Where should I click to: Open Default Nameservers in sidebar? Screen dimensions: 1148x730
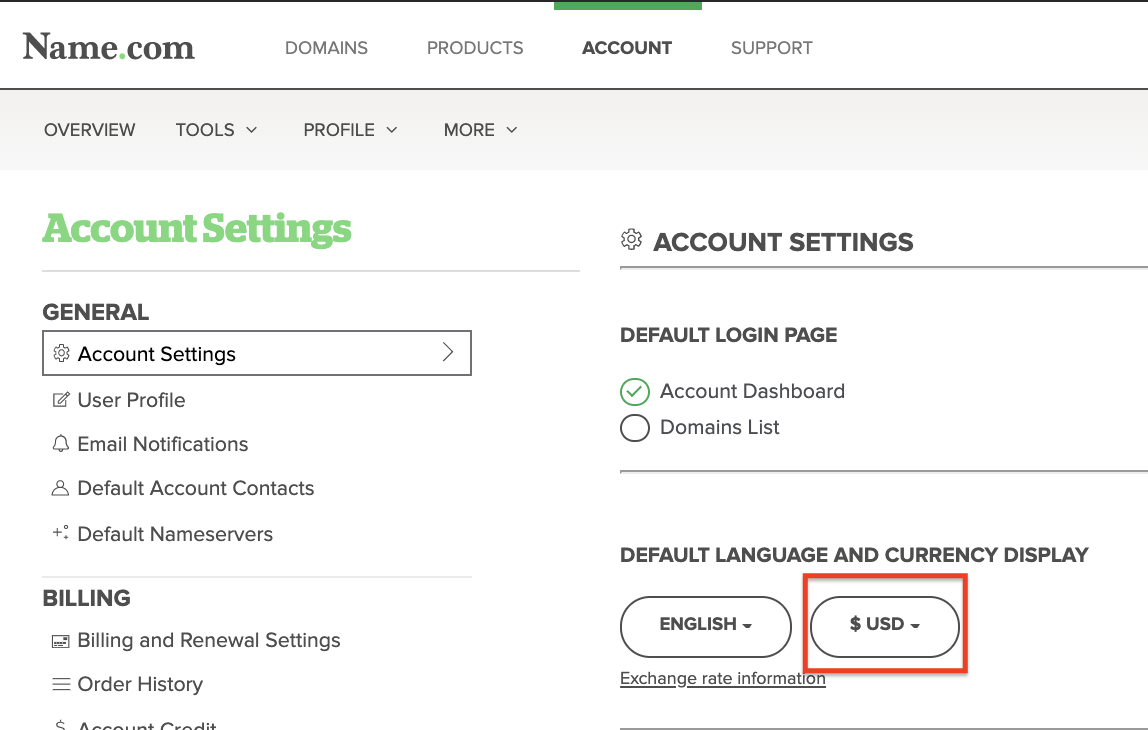point(175,534)
